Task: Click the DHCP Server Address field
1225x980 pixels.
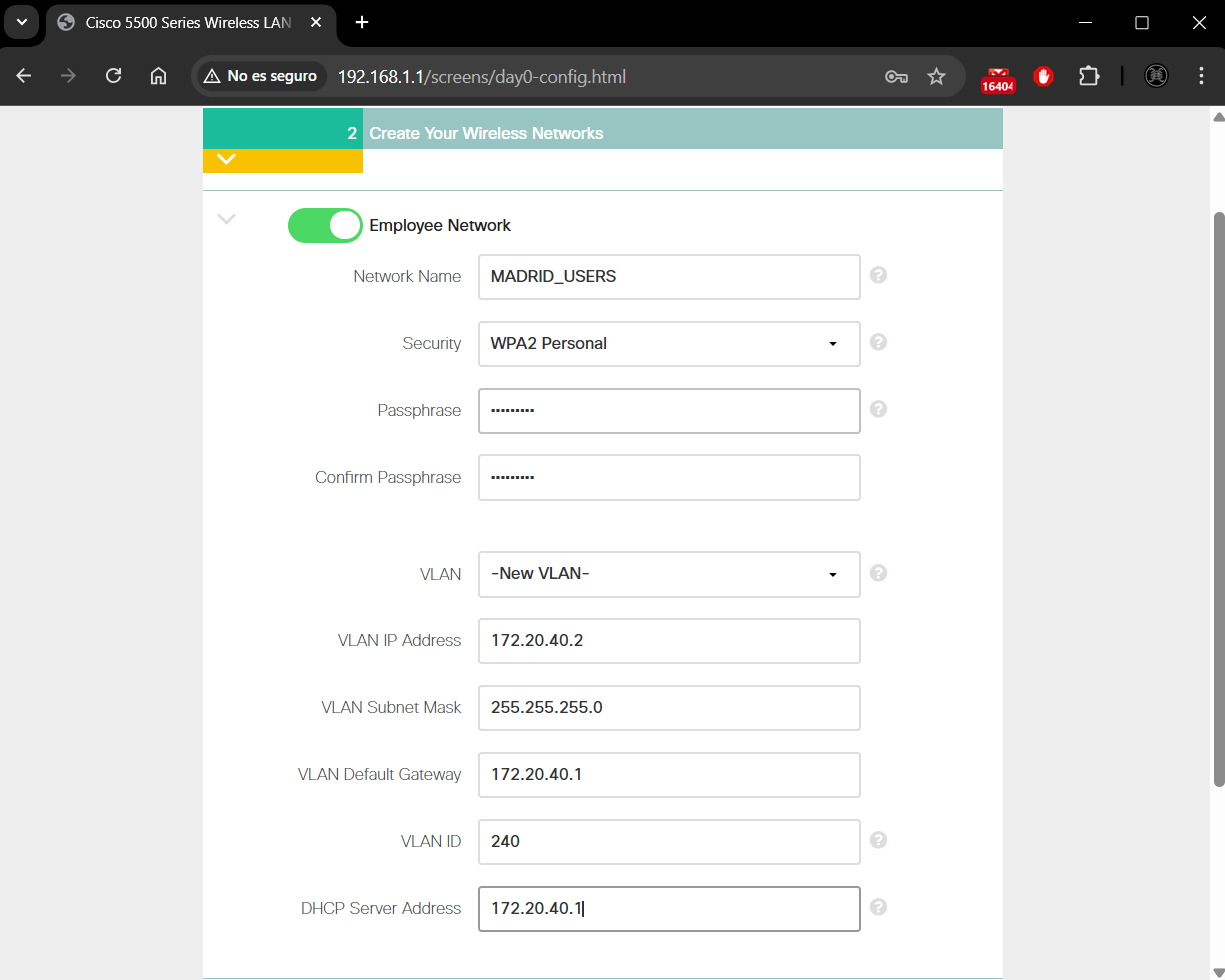Action: (x=669, y=909)
